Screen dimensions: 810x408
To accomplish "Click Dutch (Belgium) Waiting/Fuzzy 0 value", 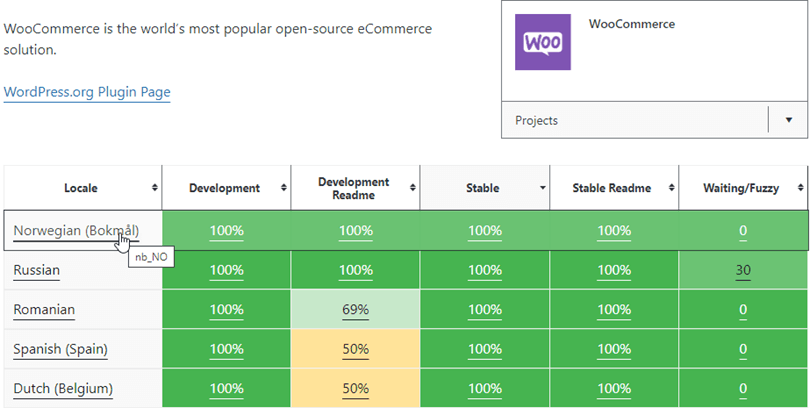I will pos(743,389).
